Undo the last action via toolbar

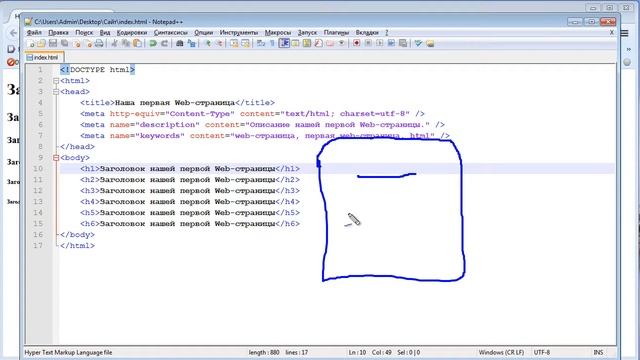[153, 43]
